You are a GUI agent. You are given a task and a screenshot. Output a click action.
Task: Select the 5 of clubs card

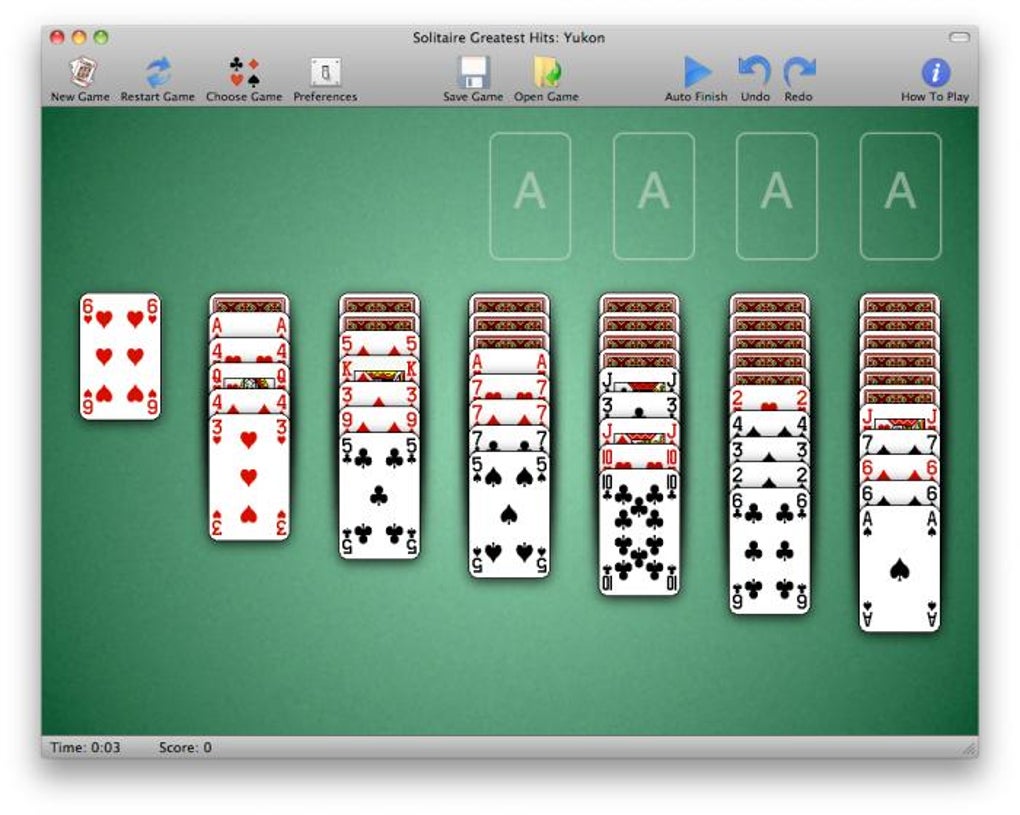click(379, 497)
